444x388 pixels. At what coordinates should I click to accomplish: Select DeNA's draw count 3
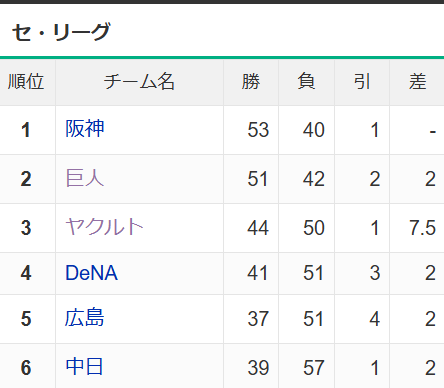pos(375,273)
